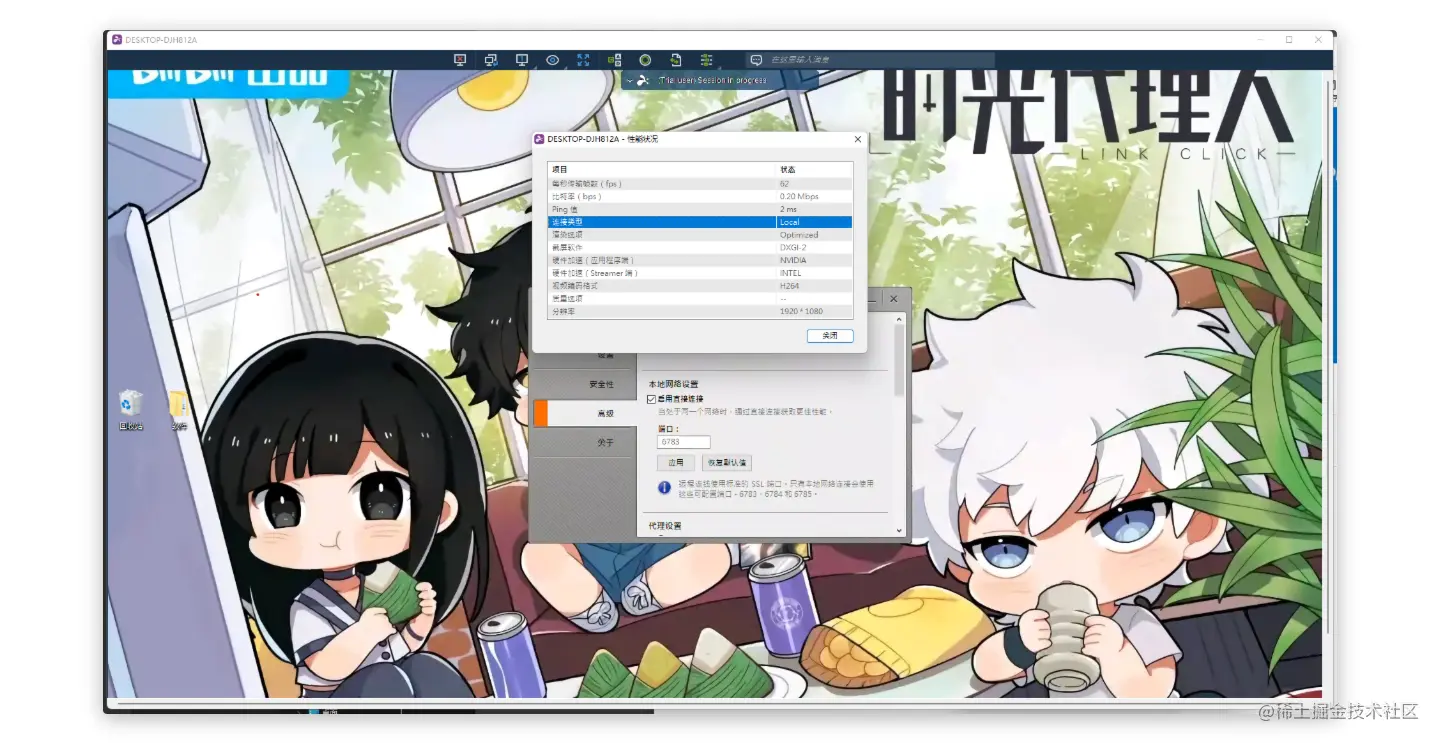
Task: Open the green keyboard shortcut icon
Action: tap(615, 60)
